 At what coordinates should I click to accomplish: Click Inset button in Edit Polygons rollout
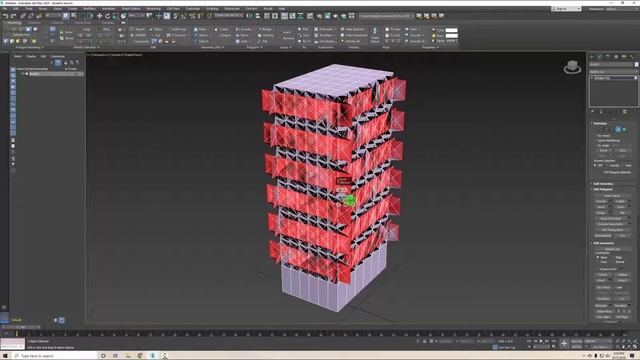(601, 207)
